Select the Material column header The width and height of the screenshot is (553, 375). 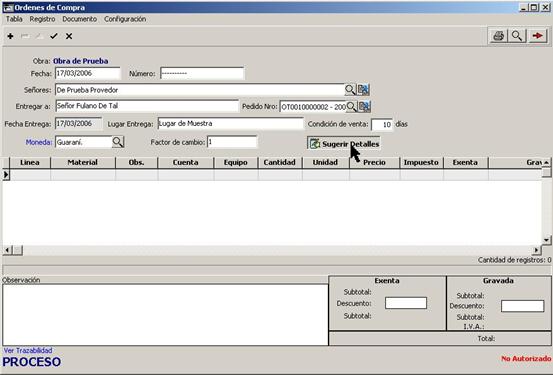[83, 162]
